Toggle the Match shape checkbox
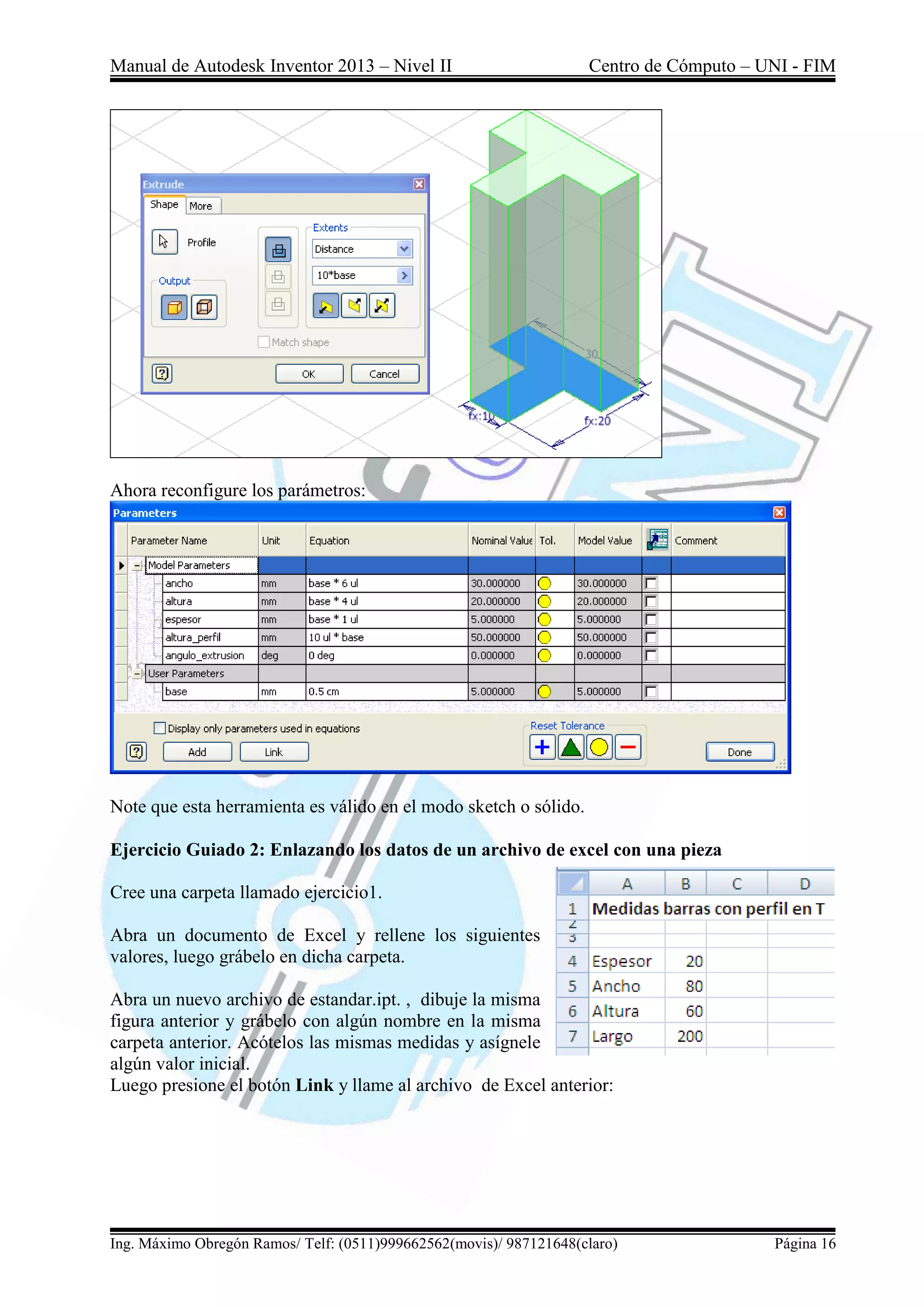 pyautogui.click(x=263, y=342)
